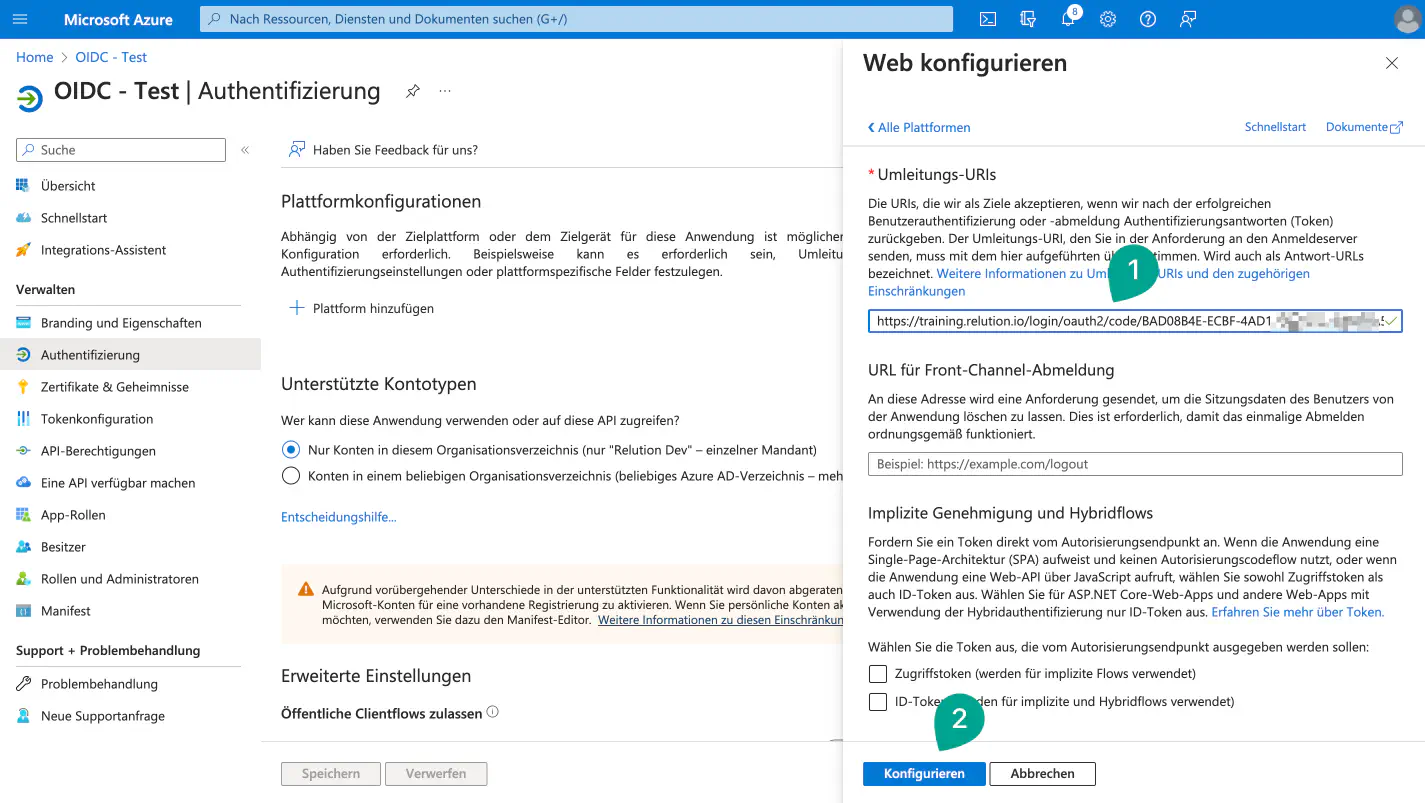This screenshot has width=1425, height=803.
Task: Open the Dokumente external link
Action: [1364, 127]
